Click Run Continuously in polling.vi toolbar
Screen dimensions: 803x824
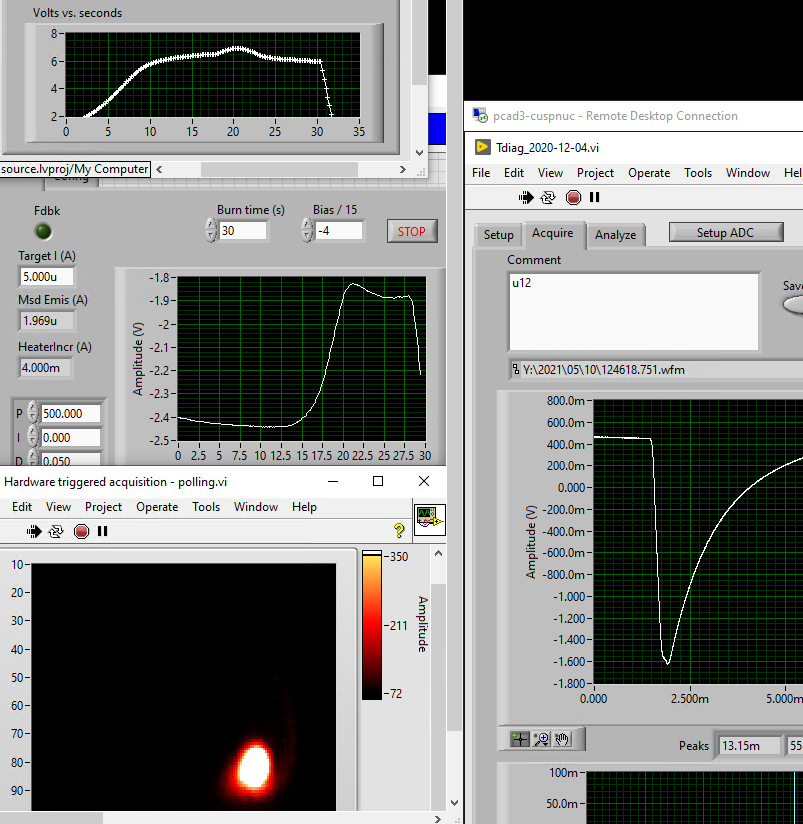pos(58,532)
